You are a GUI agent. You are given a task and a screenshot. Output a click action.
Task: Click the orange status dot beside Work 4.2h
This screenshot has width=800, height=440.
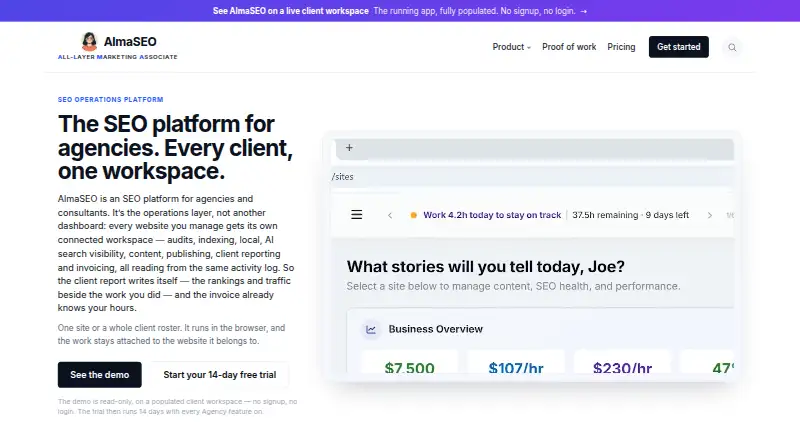pyautogui.click(x=414, y=215)
